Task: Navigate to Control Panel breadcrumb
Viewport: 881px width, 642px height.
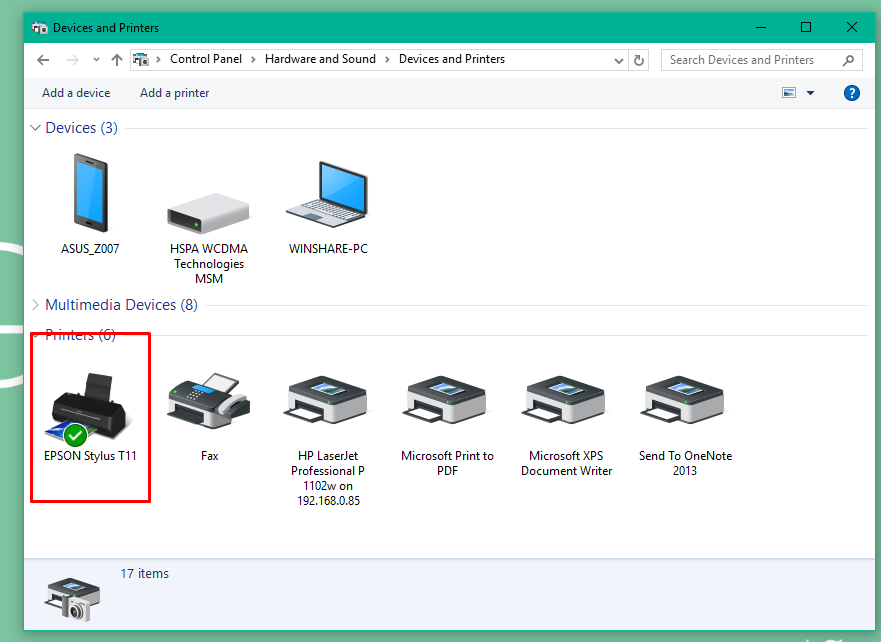Action: tap(206, 59)
